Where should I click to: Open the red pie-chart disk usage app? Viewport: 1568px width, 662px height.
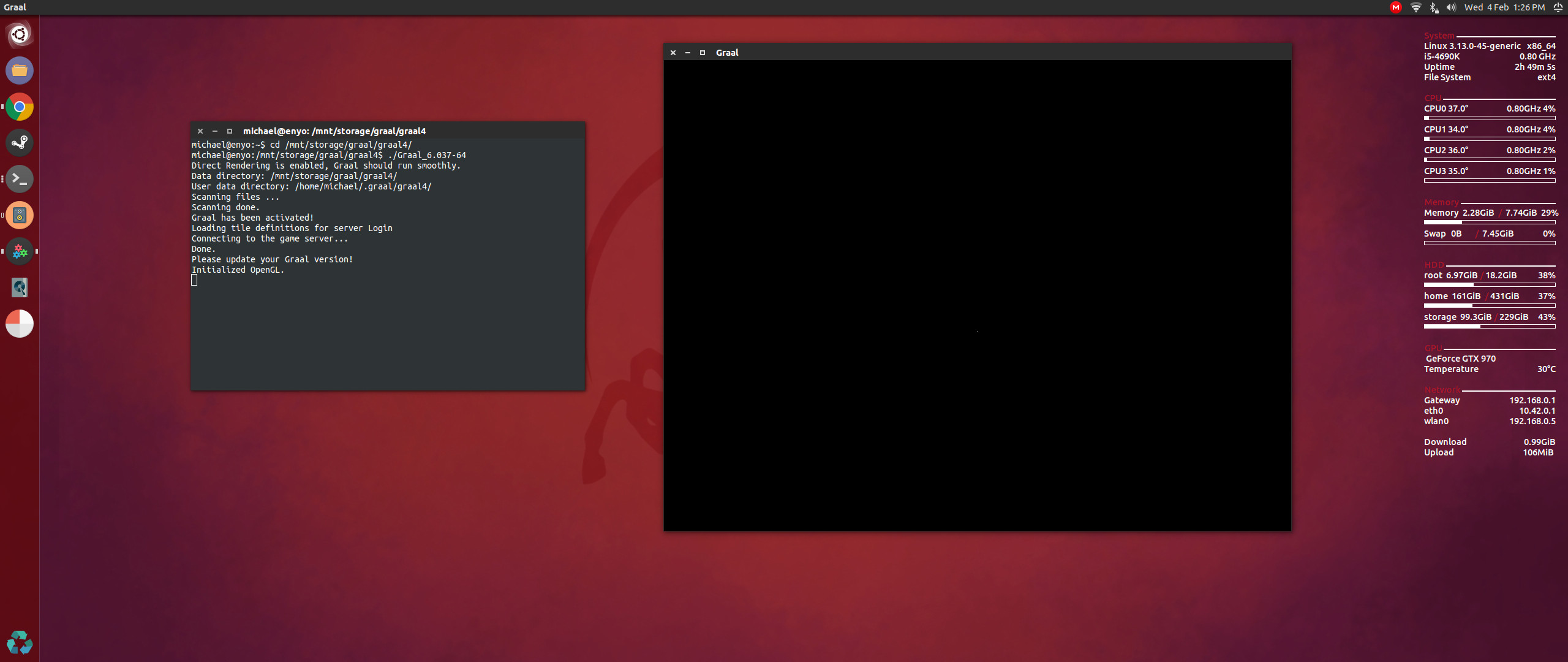pyautogui.click(x=20, y=324)
